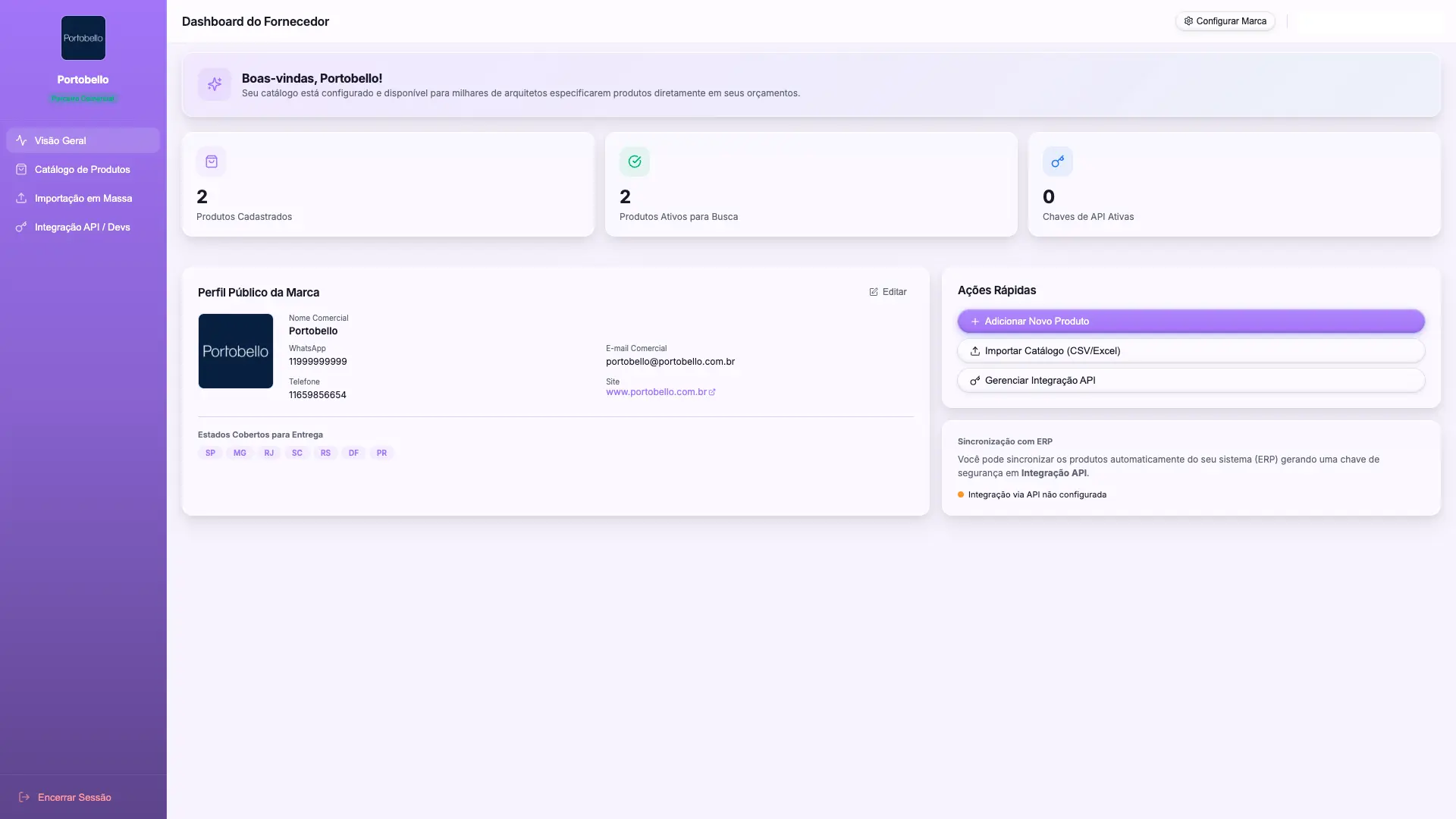Select the PR state chip

coord(381,453)
